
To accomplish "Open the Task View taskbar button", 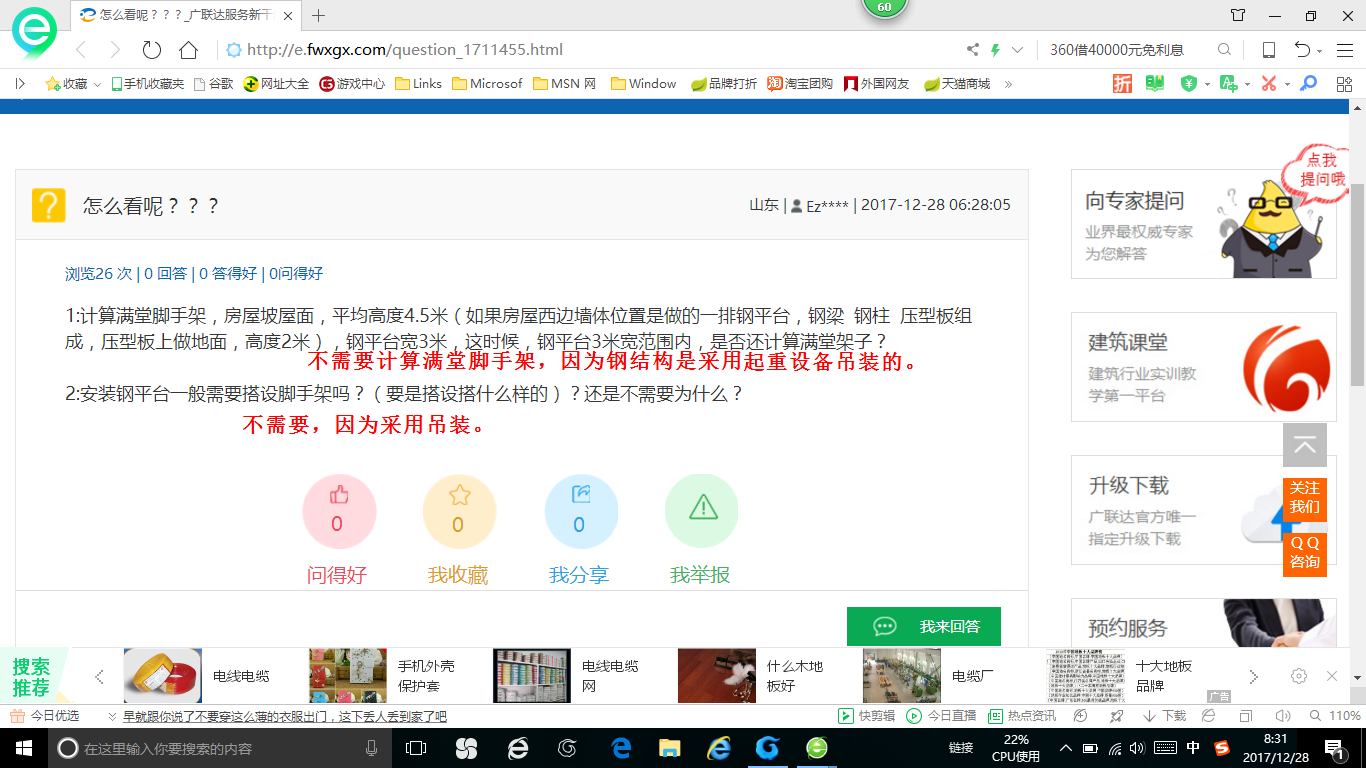I will click(416, 748).
